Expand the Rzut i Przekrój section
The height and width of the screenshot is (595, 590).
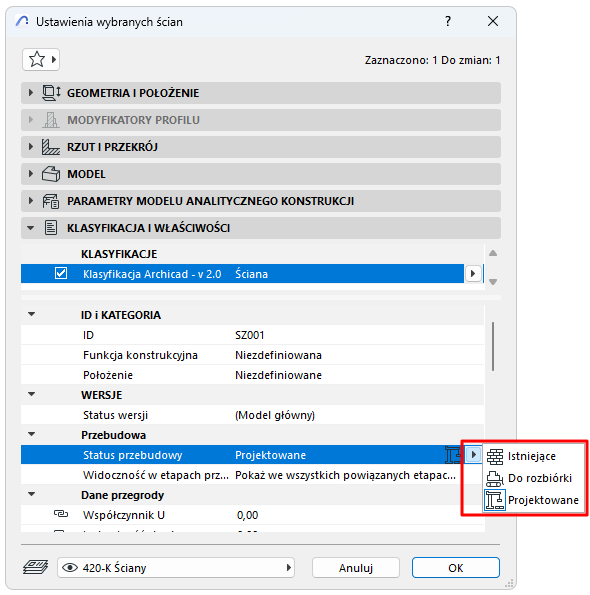(31, 147)
